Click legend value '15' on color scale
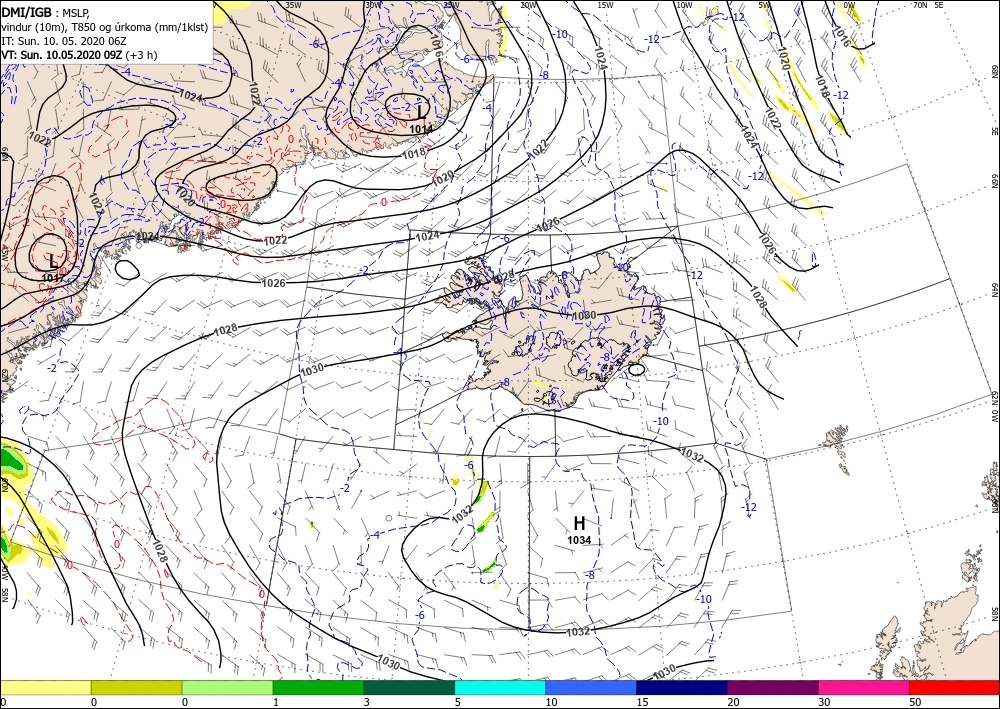This screenshot has width=1000, height=709. pyautogui.click(x=641, y=702)
